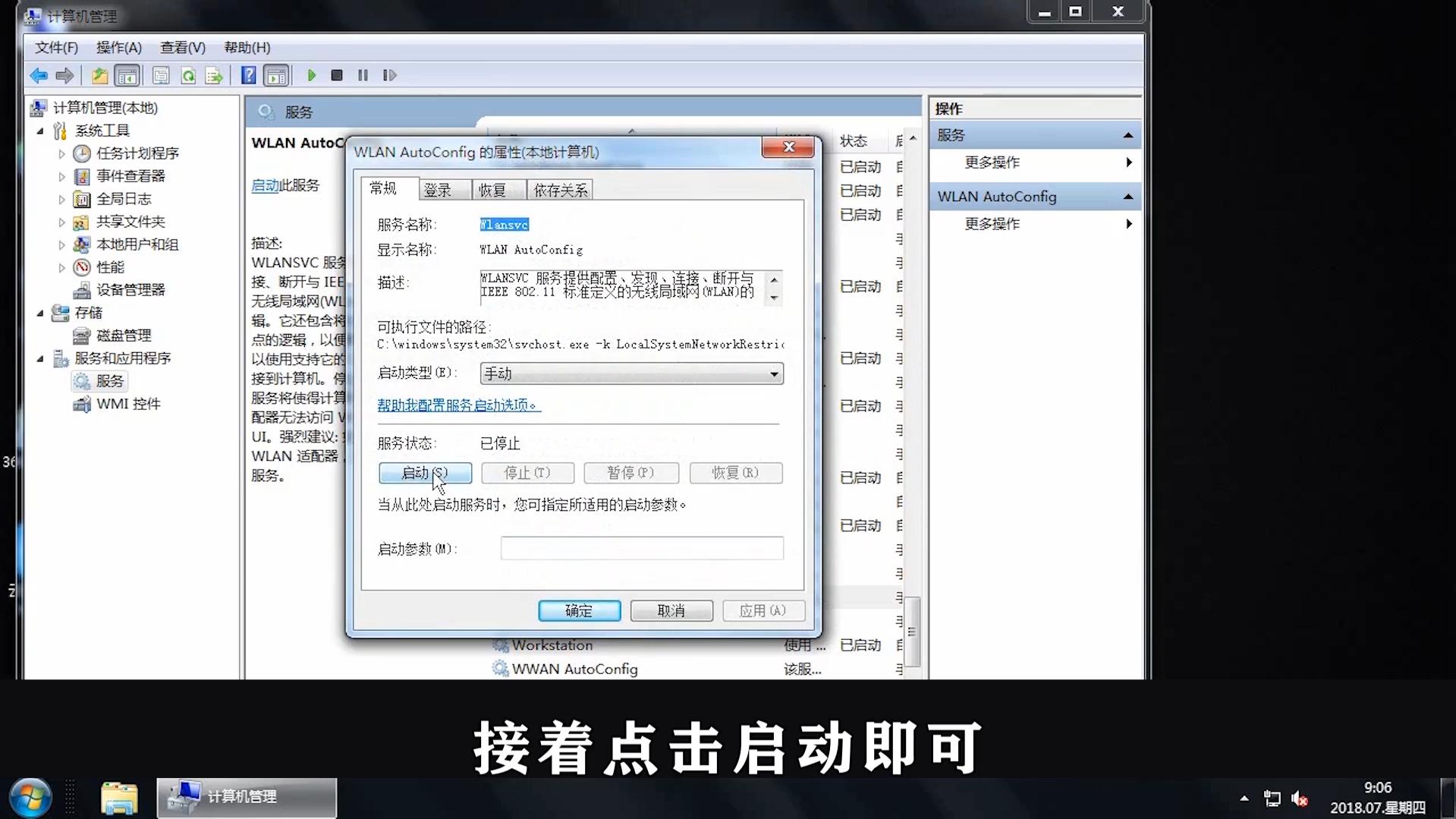The width and height of the screenshot is (1456, 819).
Task: Click the Back arrow toolbar icon
Action: (38, 75)
